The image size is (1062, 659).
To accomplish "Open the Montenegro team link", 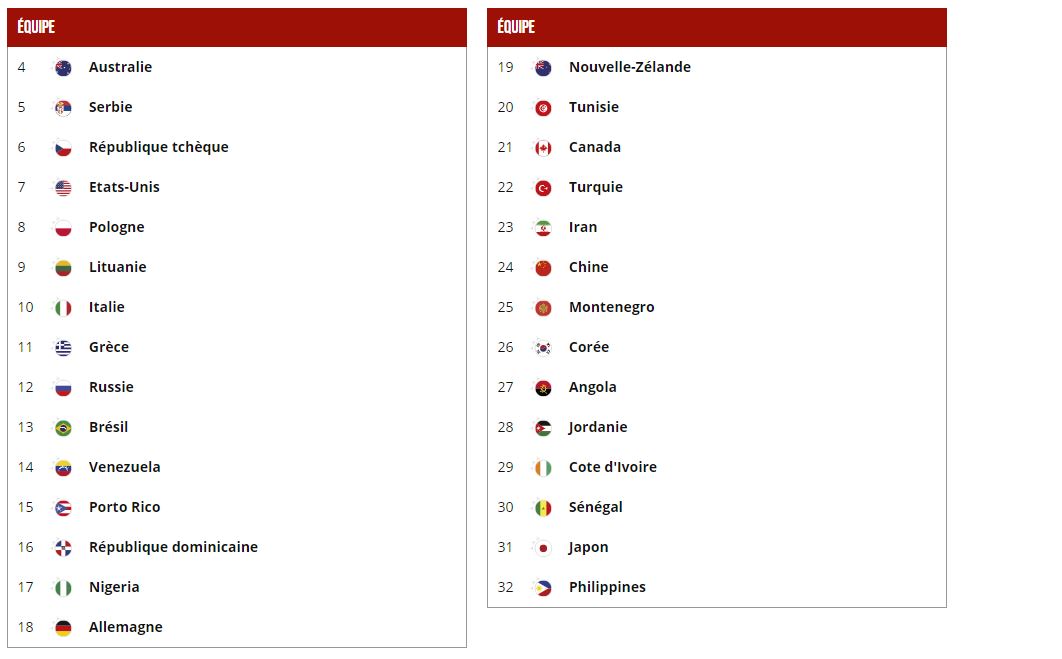I will pyautogui.click(x=611, y=307).
